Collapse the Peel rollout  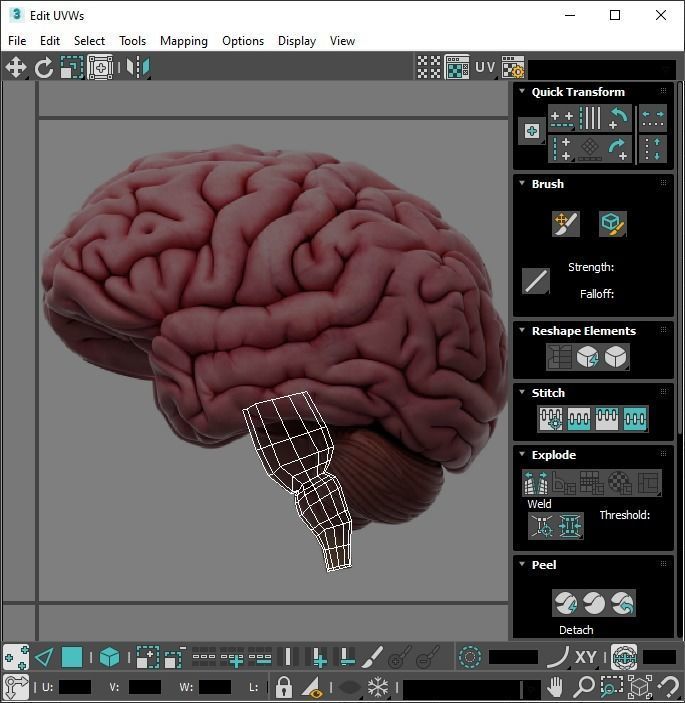(522, 564)
